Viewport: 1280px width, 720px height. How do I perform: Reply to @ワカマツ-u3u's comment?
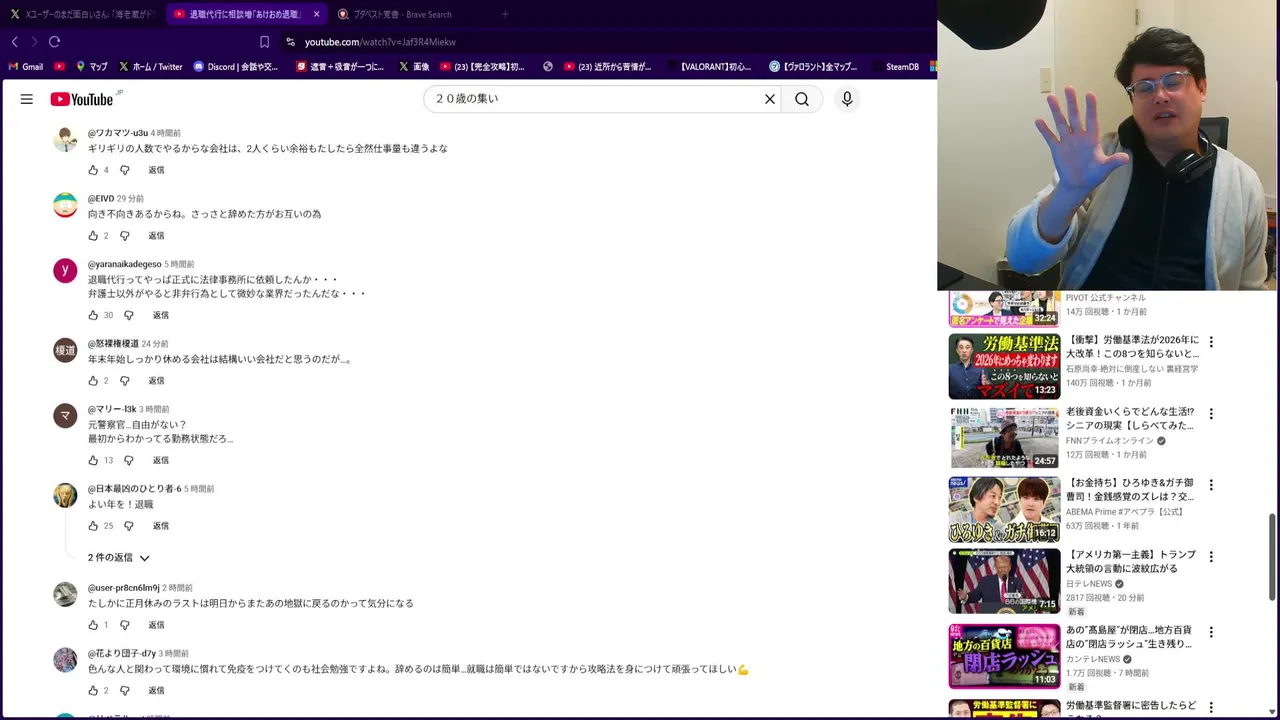(x=156, y=170)
